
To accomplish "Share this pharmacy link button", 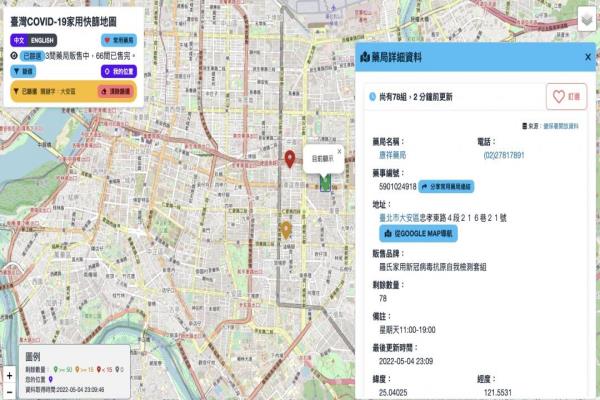I will (x=446, y=186).
